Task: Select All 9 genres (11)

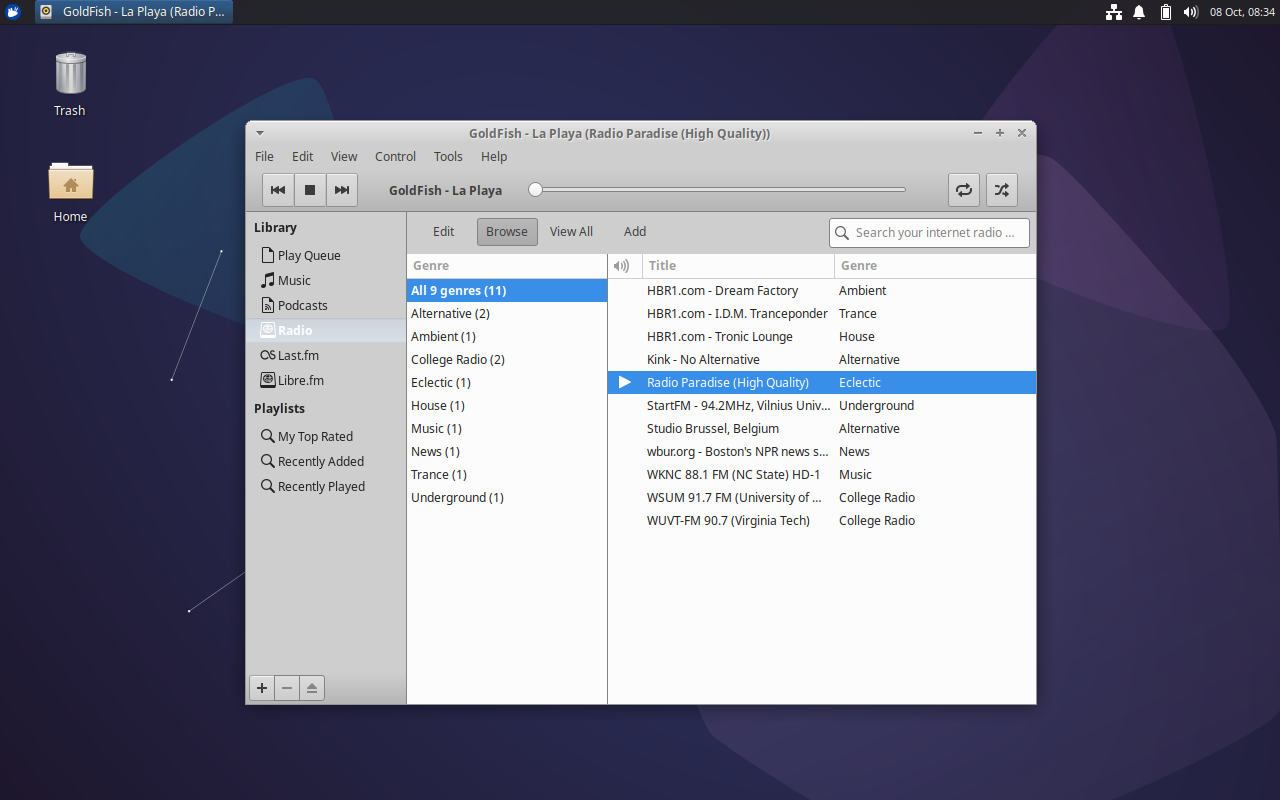Action: (507, 290)
